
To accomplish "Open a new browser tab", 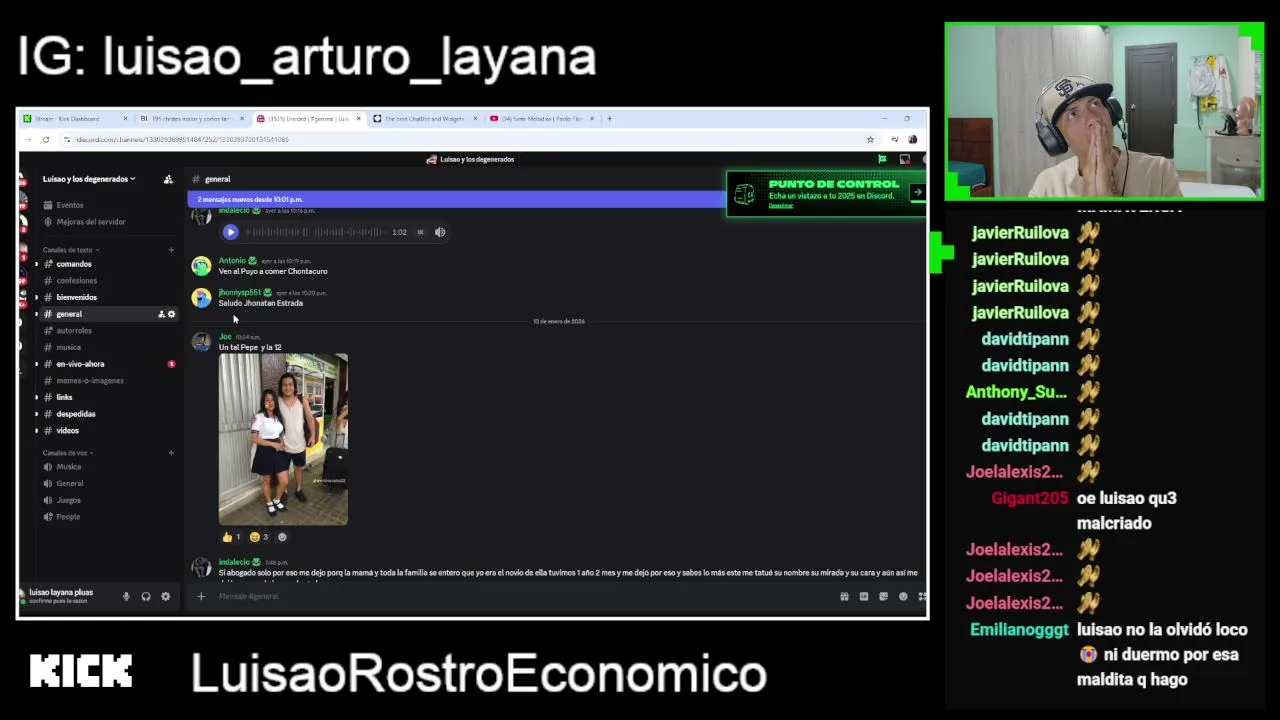I will click(x=609, y=119).
